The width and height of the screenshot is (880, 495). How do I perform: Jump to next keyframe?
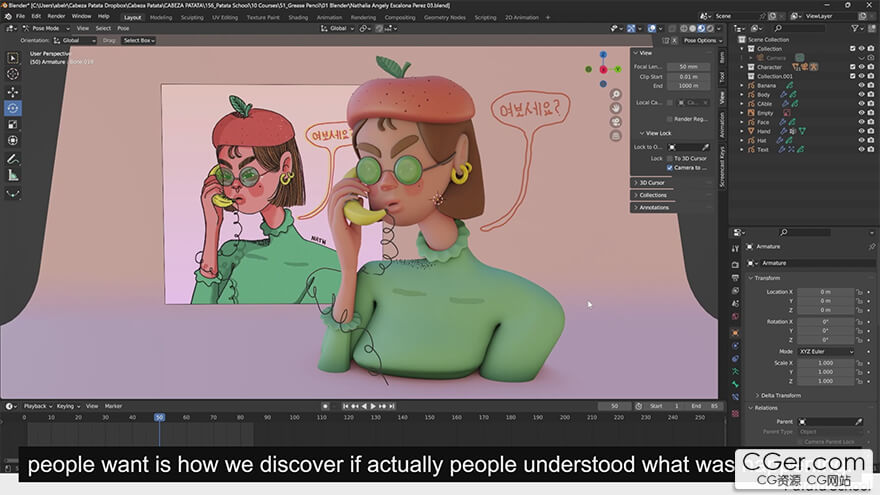[x=383, y=406]
